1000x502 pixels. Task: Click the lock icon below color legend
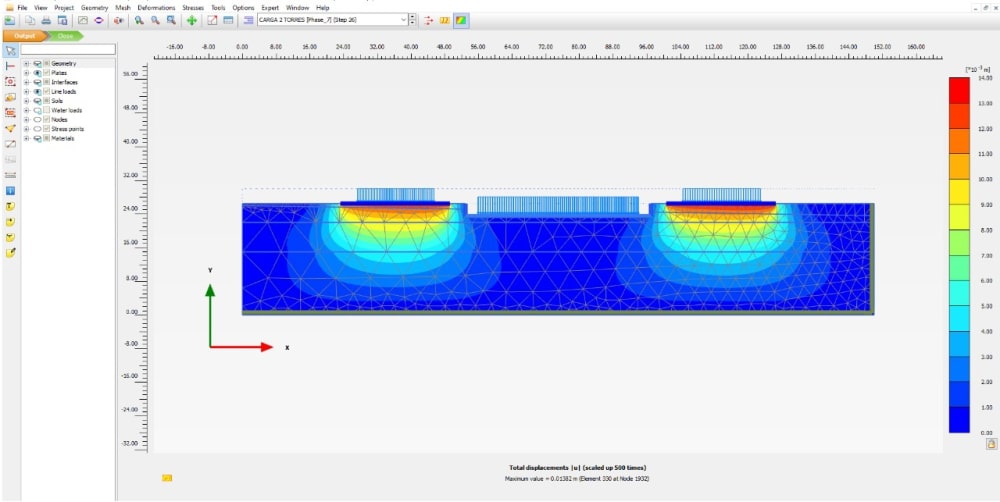click(991, 443)
